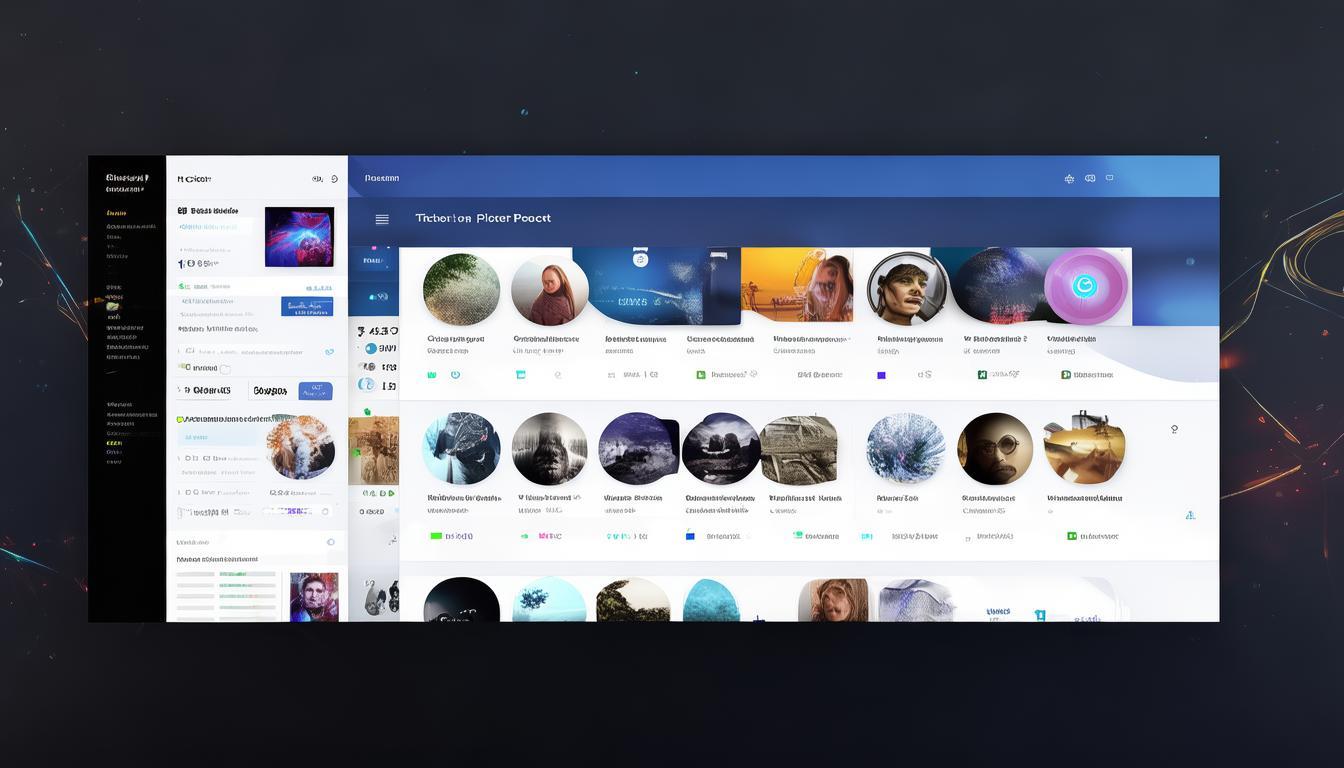Open the orange sunset woman thumbnail

click(797, 285)
